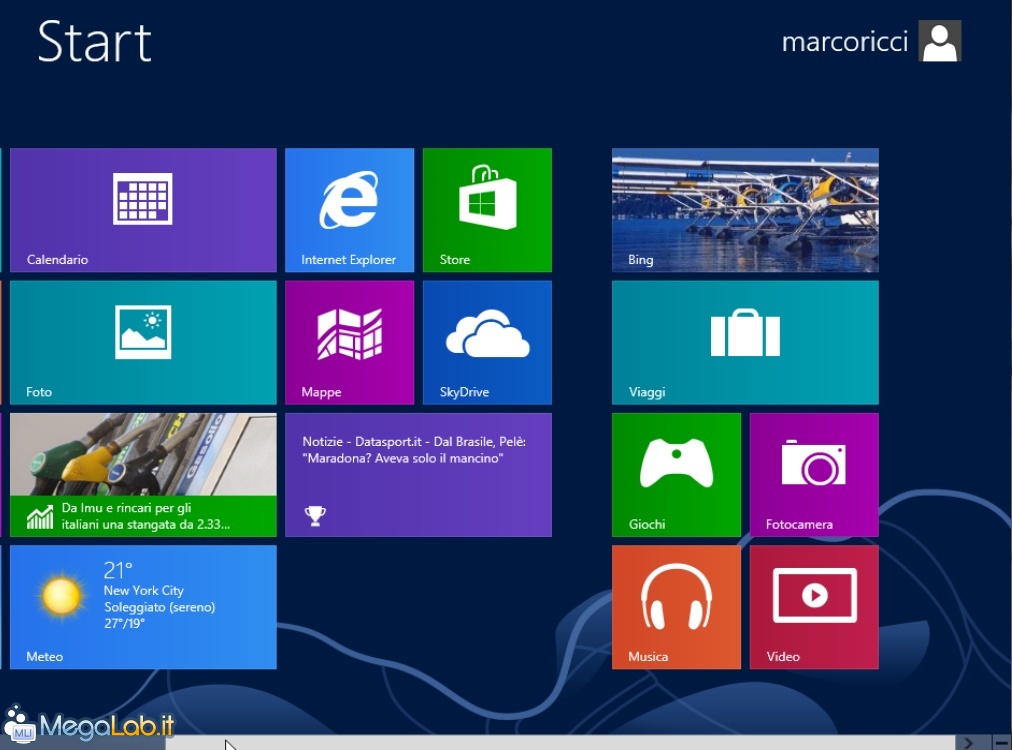Open the Video tile

tap(814, 607)
